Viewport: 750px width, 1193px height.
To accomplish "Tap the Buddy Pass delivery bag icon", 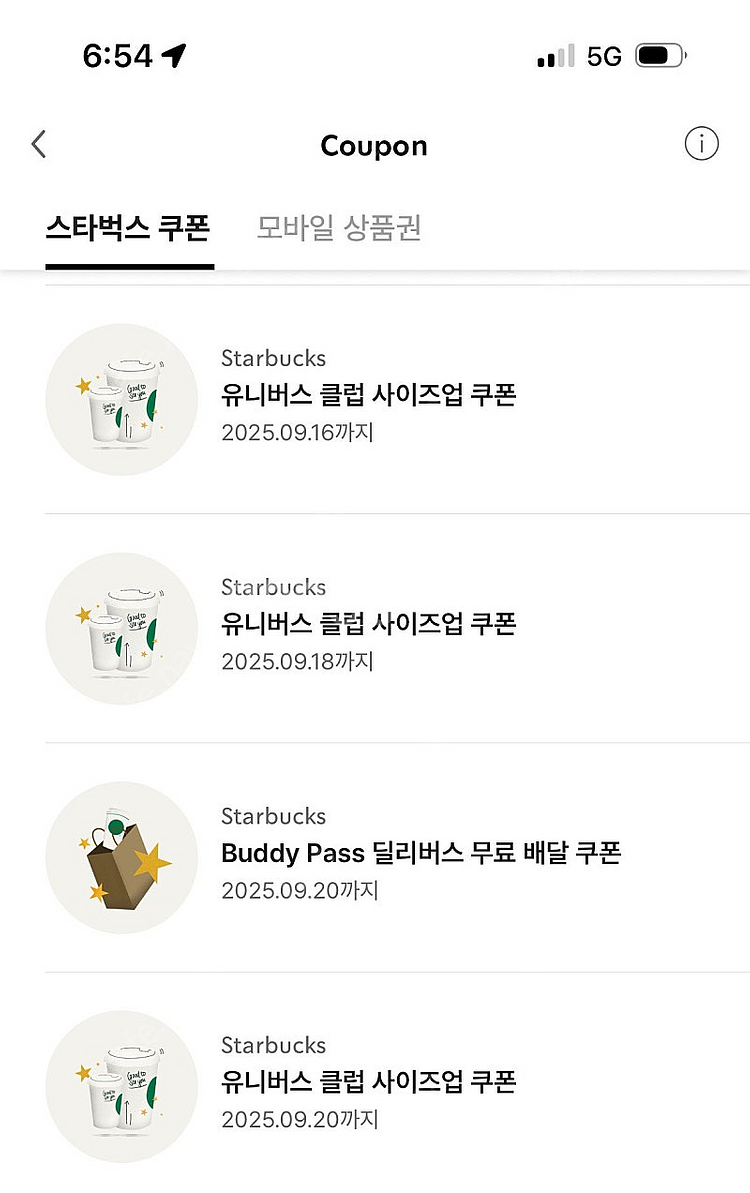I will pyautogui.click(x=121, y=857).
